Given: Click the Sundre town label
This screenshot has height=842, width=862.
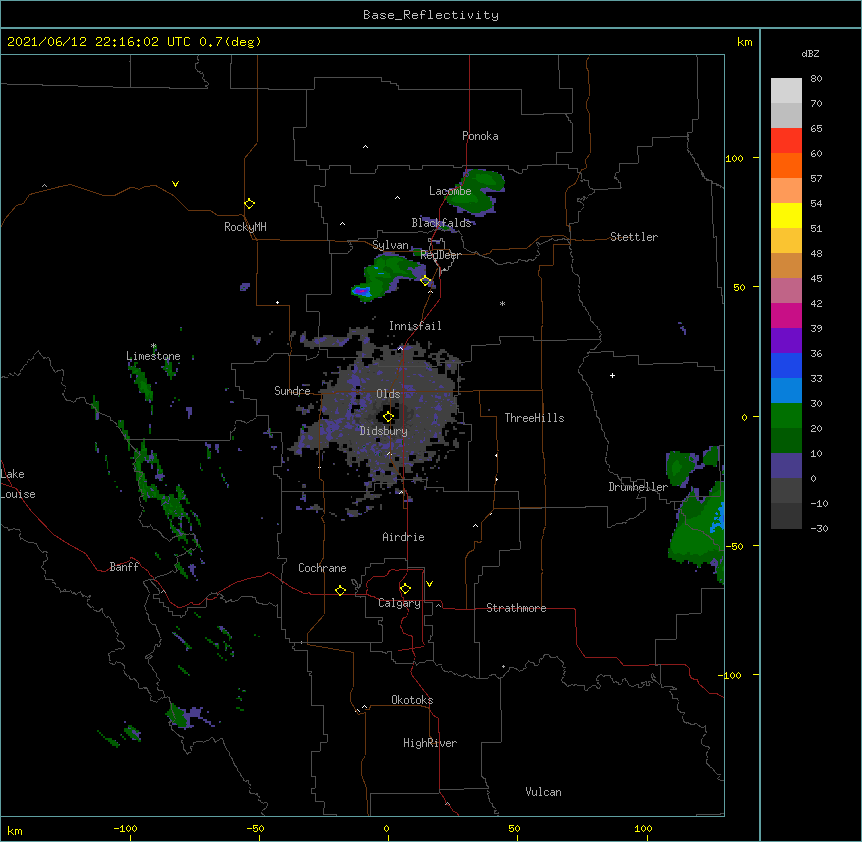Looking at the screenshot, I should tap(292, 391).
